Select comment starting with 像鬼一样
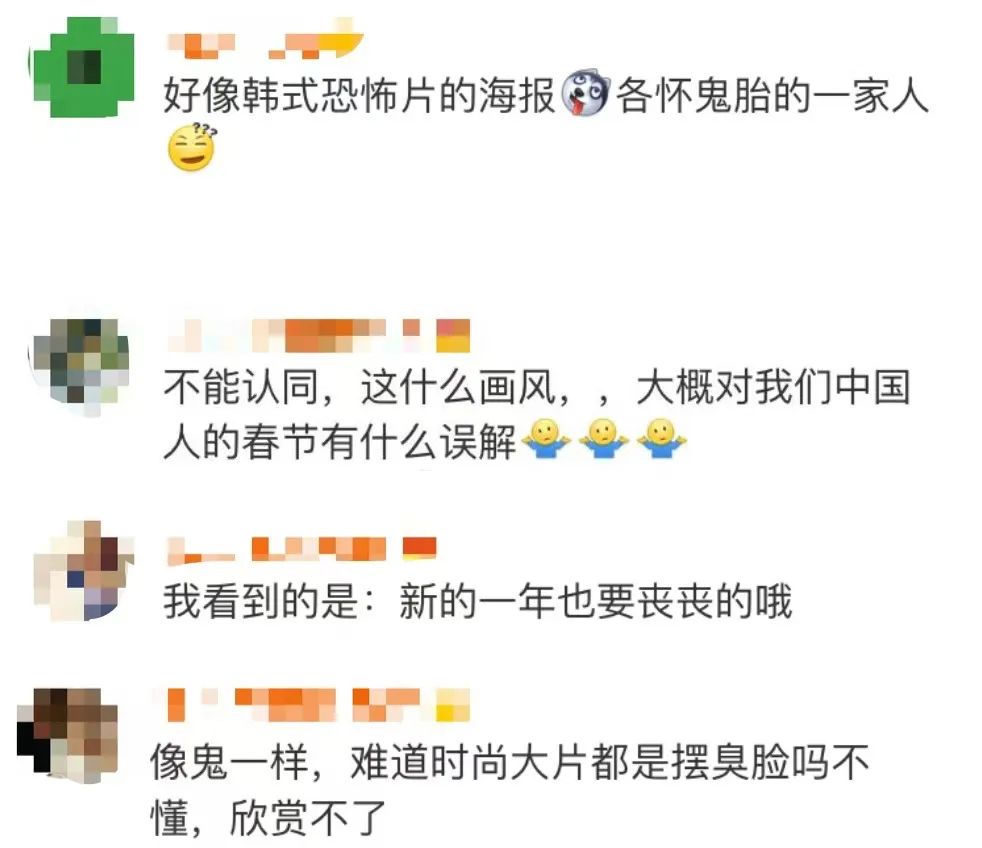Image resolution: width=982 pixels, height=848 pixels. point(510,790)
